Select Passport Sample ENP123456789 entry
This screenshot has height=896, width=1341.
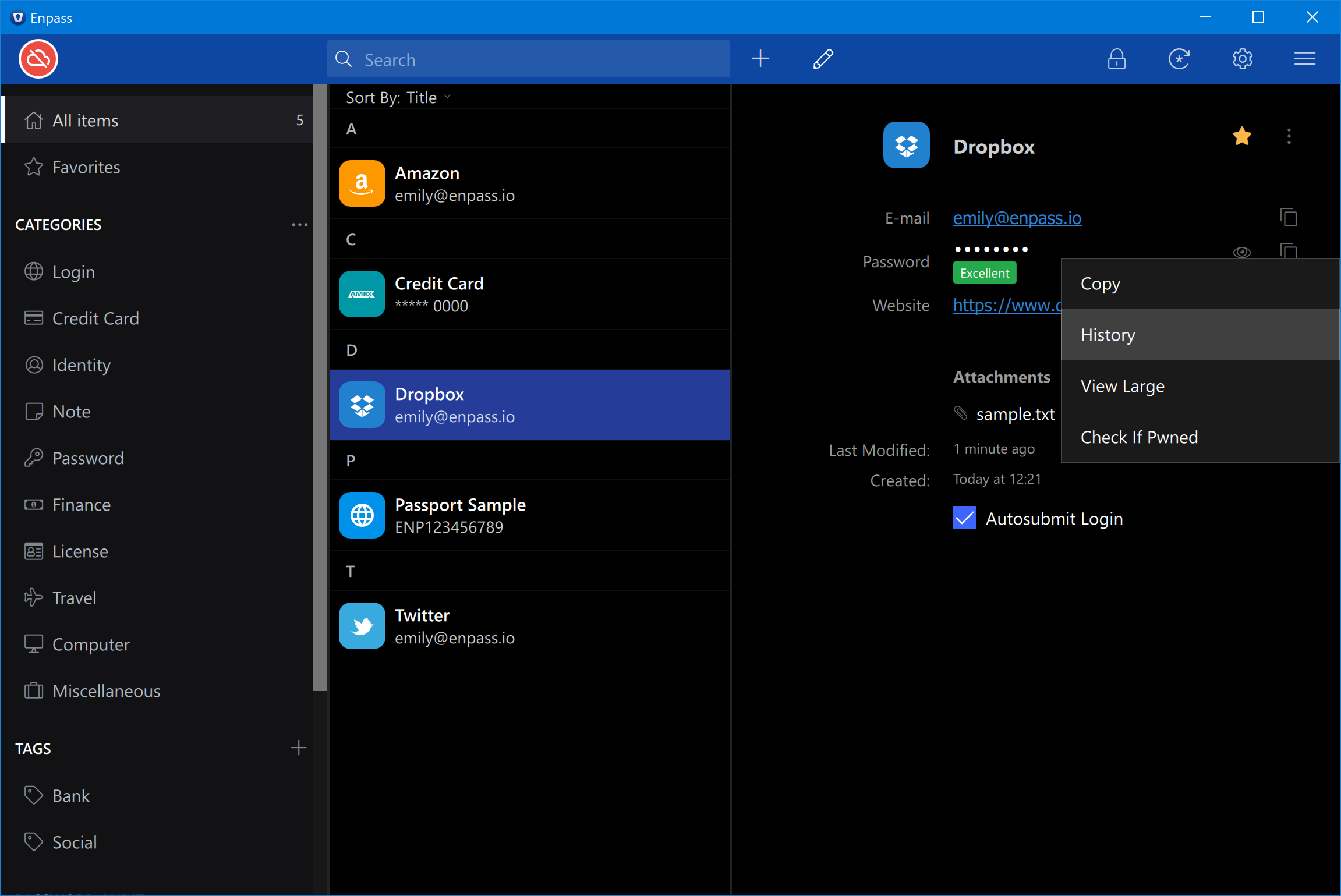(x=529, y=515)
